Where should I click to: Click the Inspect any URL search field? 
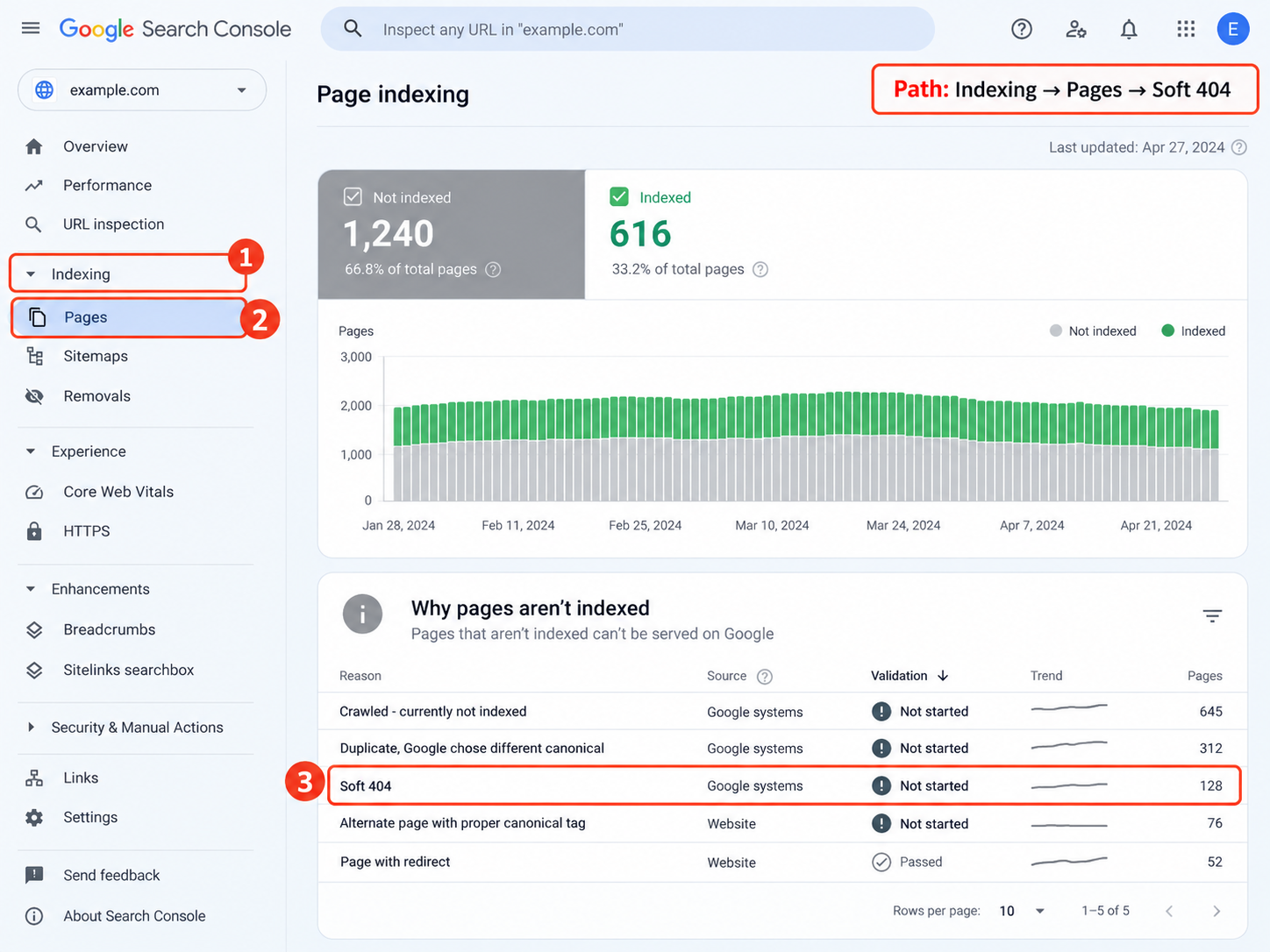628,29
